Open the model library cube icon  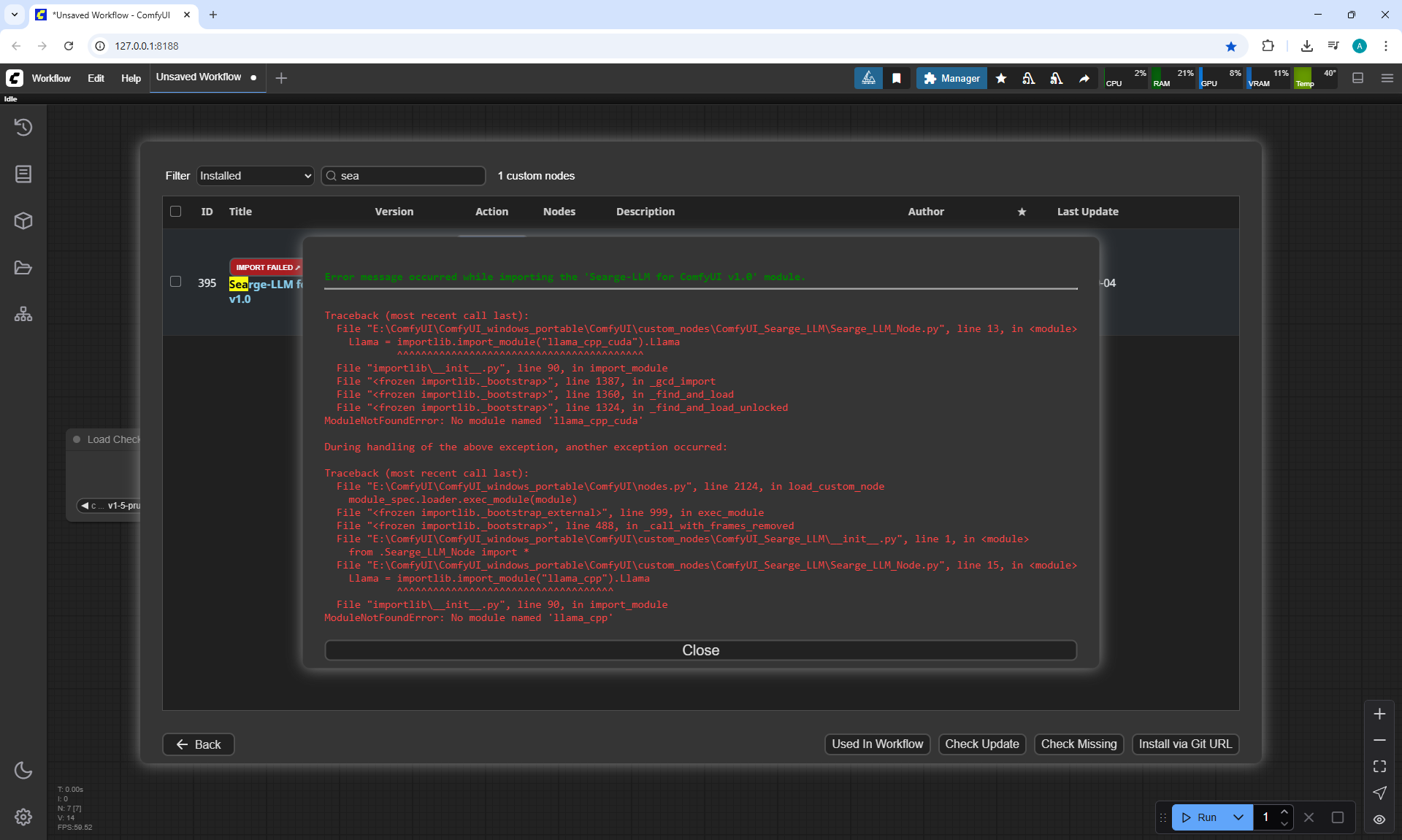pos(23,220)
